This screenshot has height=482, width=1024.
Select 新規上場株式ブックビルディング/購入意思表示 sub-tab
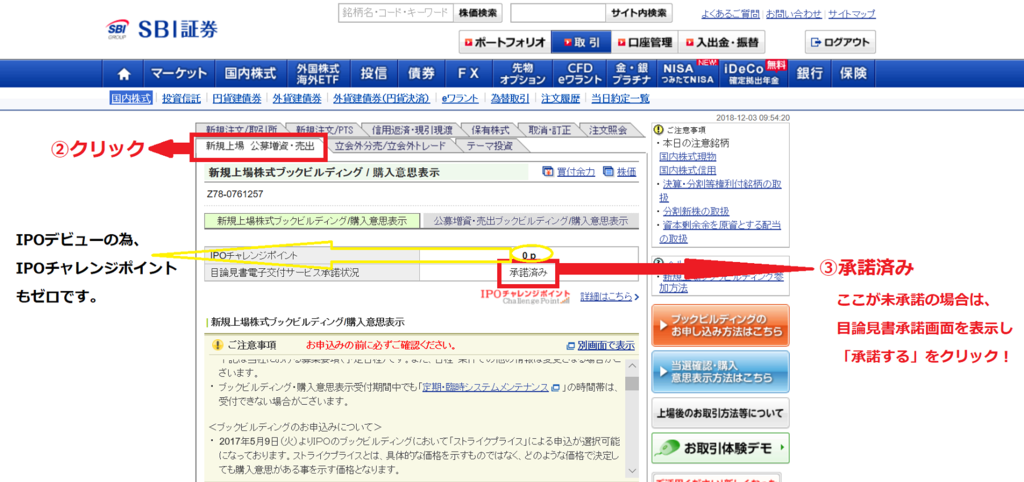click(x=312, y=221)
